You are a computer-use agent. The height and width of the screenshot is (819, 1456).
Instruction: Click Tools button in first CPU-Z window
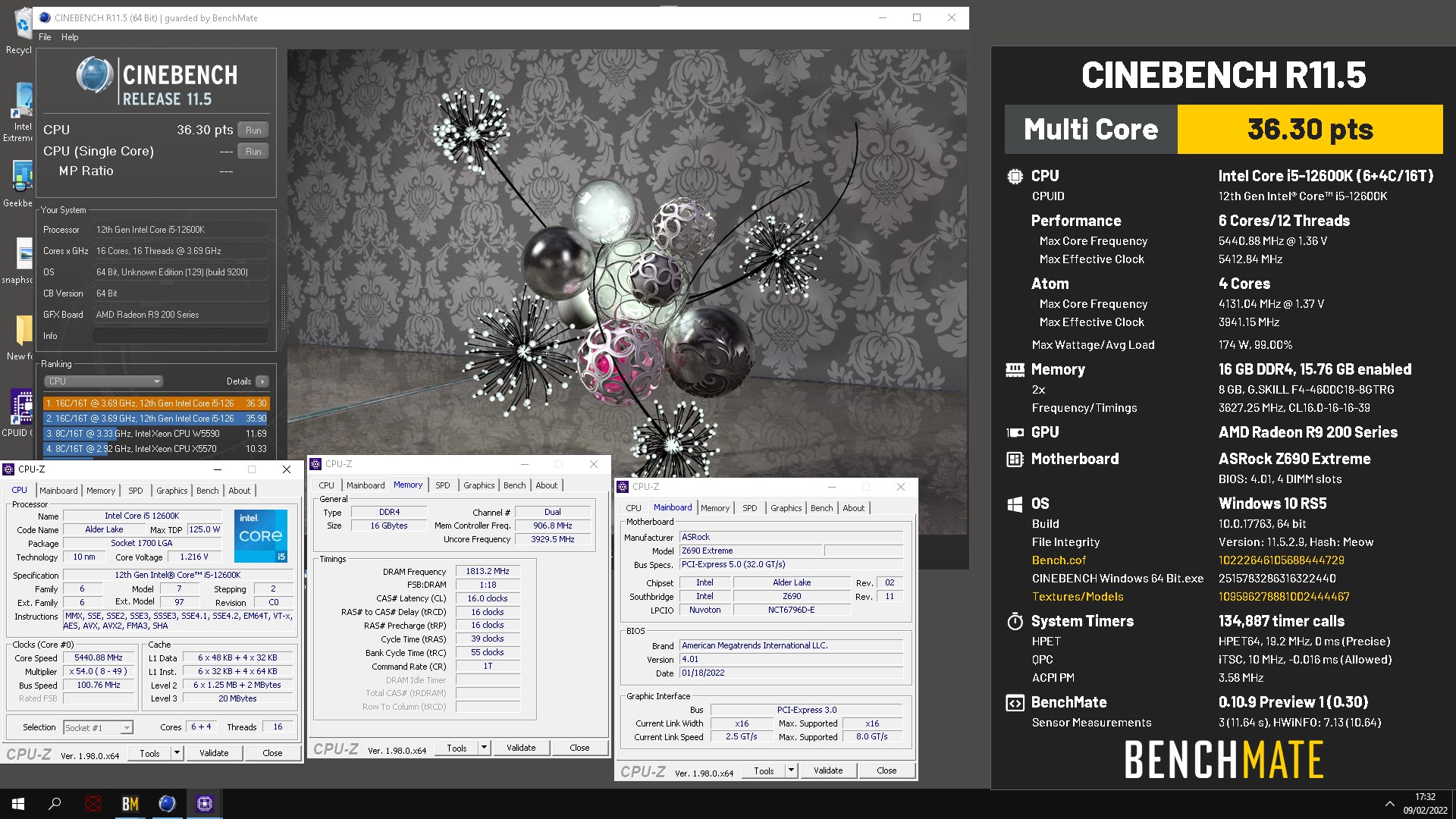click(x=150, y=753)
